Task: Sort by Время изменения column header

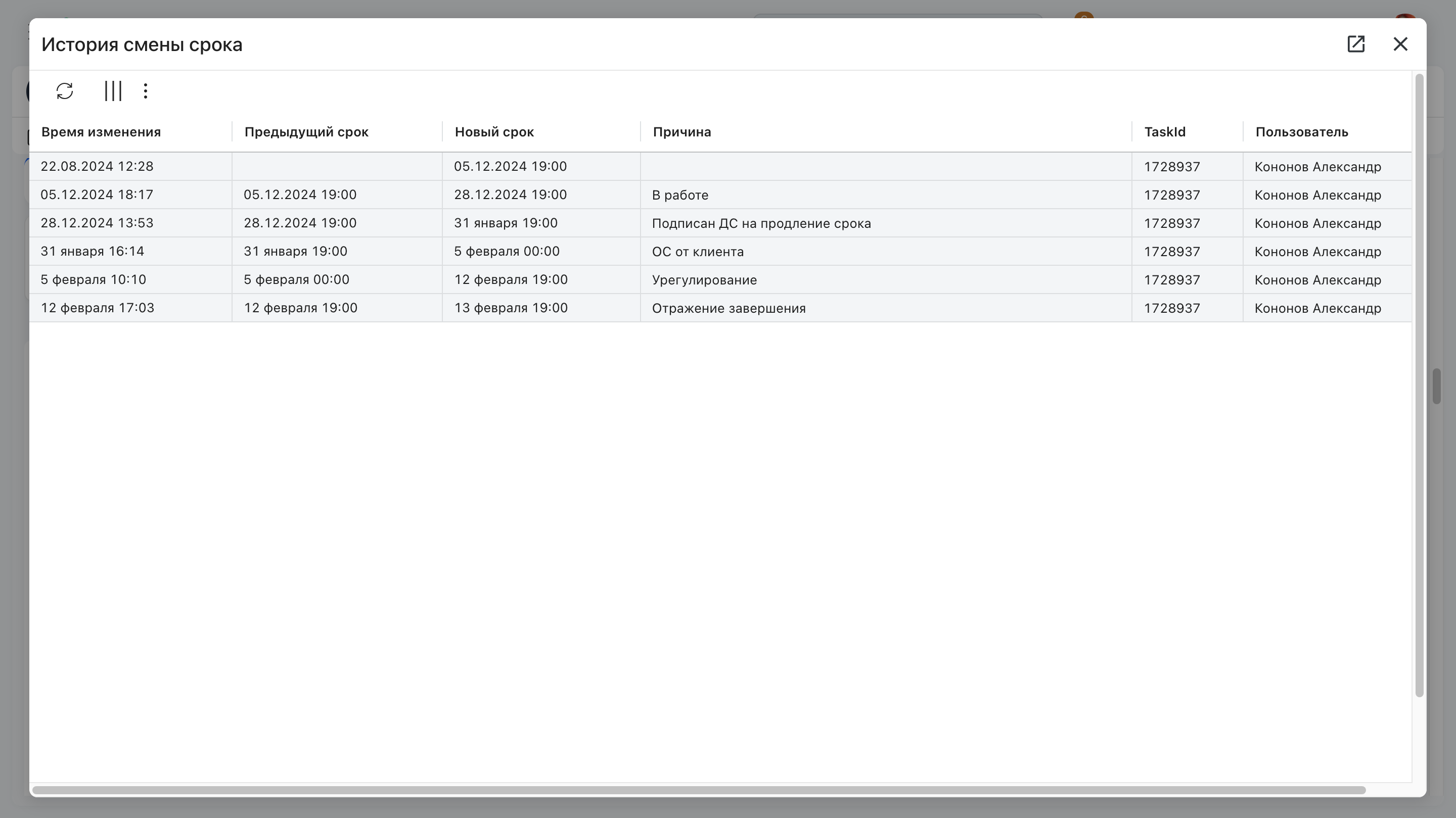Action: click(101, 132)
